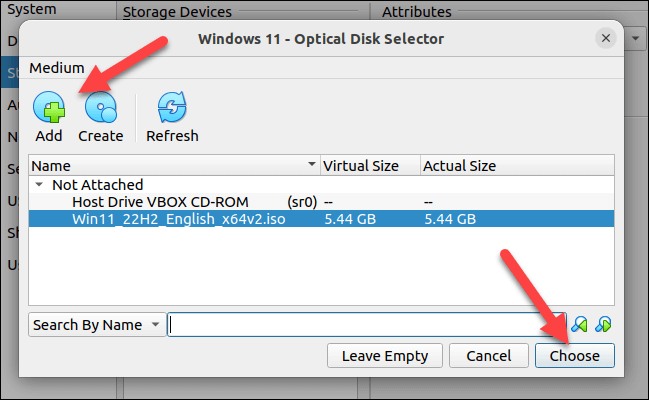Confirm selection with the Choose button
This screenshot has width=649, height=400.
pyautogui.click(x=574, y=356)
